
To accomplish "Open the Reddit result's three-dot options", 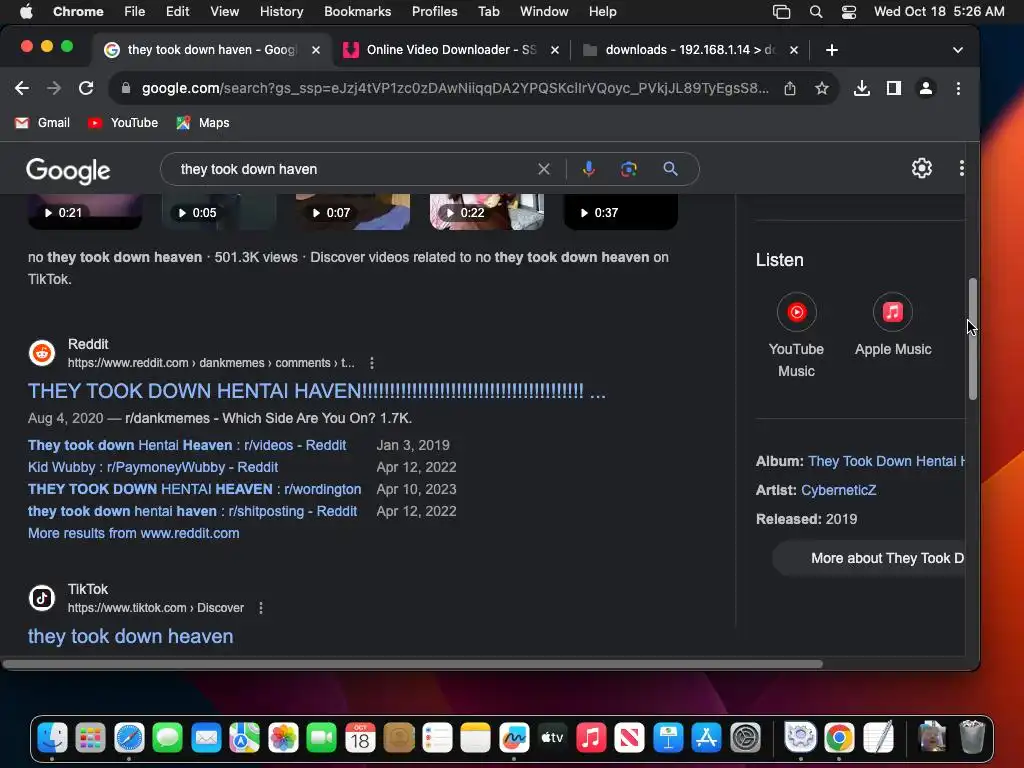I will click(372, 363).
